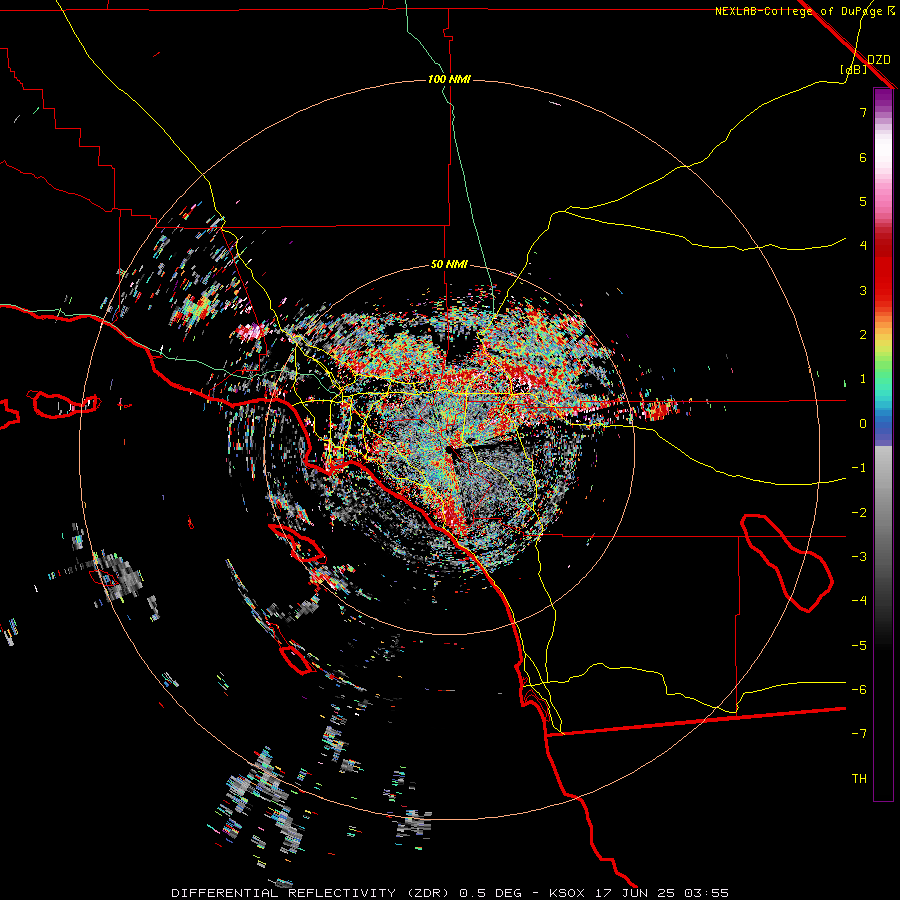Image resolution: width=900 pixels, height=900 pixels.
Task: Click the -2 value on the scale
Action: coord(859,513)
